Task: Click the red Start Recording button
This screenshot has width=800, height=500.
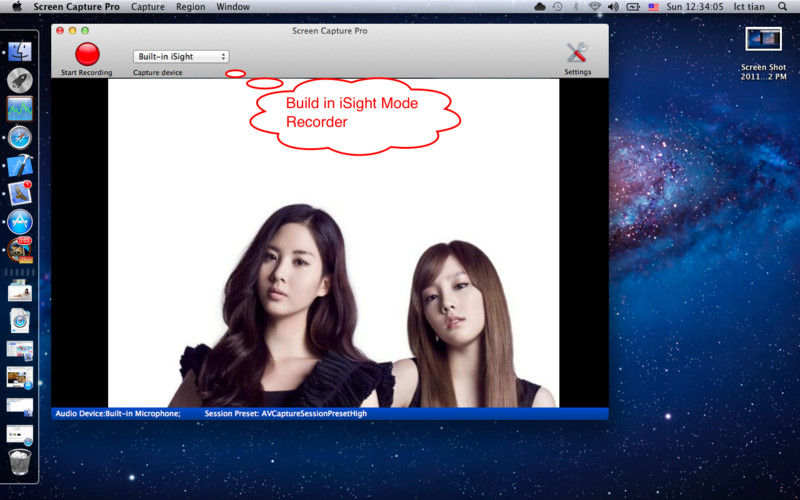Action: coord(87,54)
